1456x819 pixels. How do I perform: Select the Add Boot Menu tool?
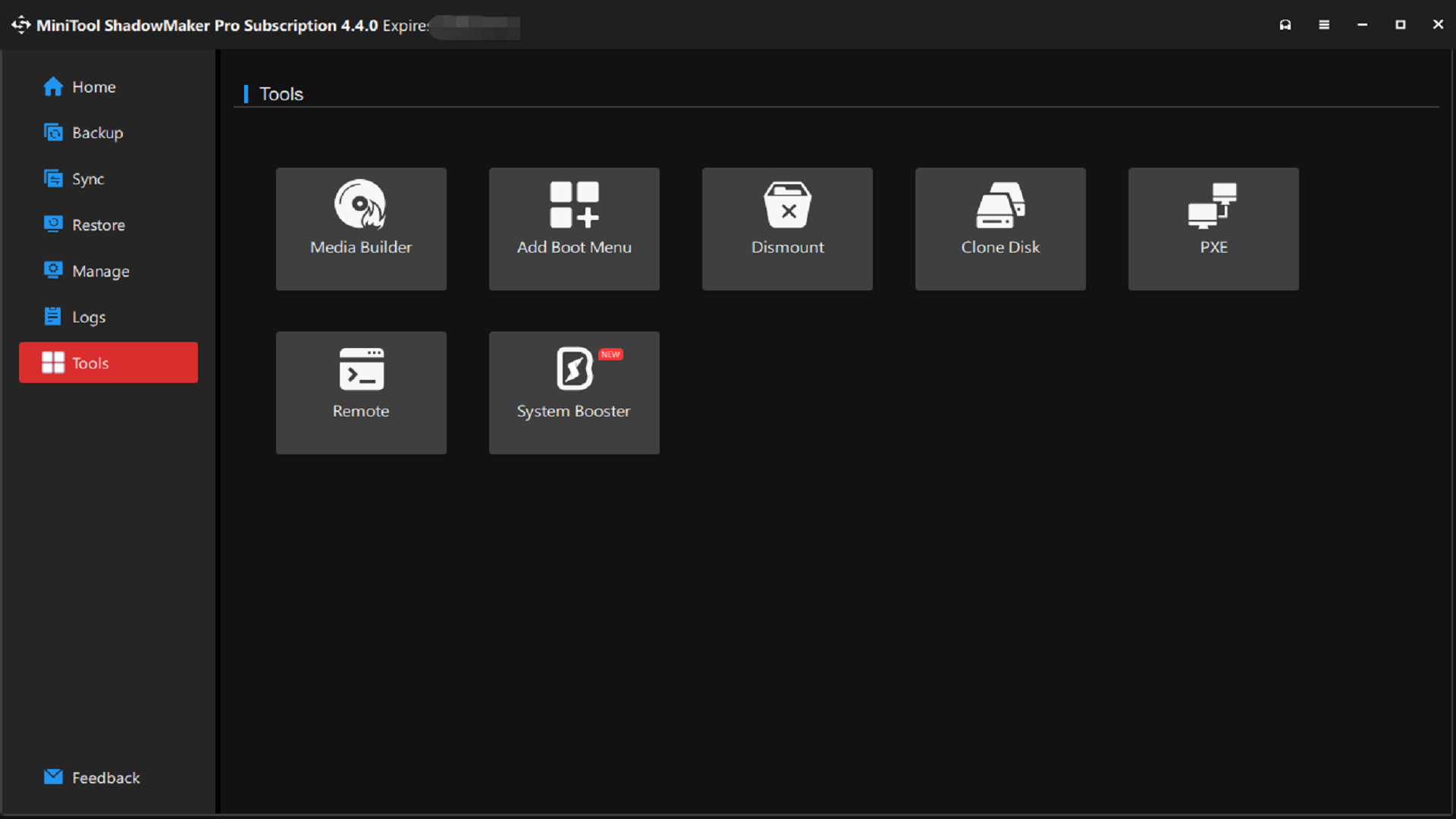click(x=574, y=227)
